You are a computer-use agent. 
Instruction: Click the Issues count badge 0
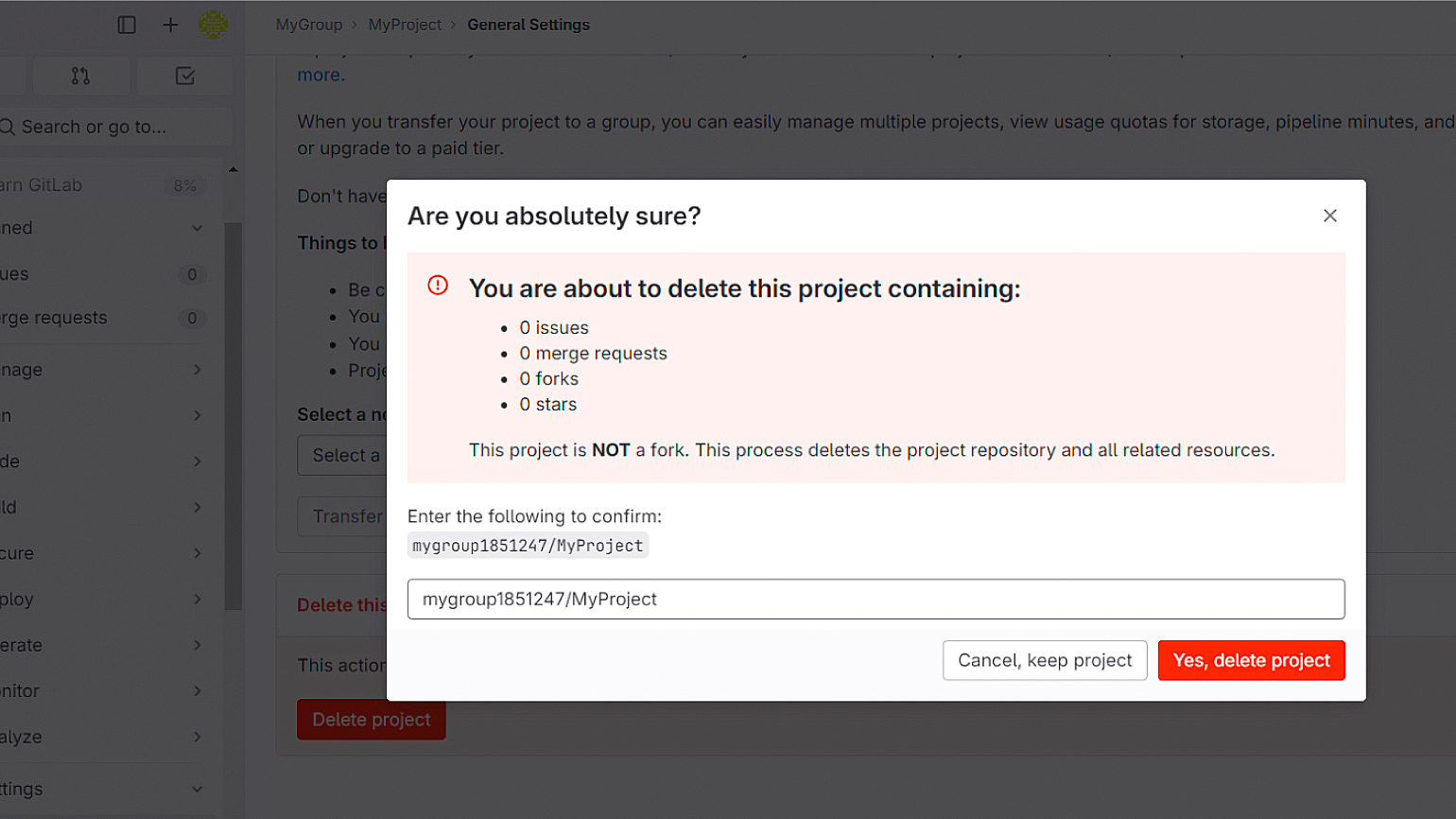tap(192, 274)
